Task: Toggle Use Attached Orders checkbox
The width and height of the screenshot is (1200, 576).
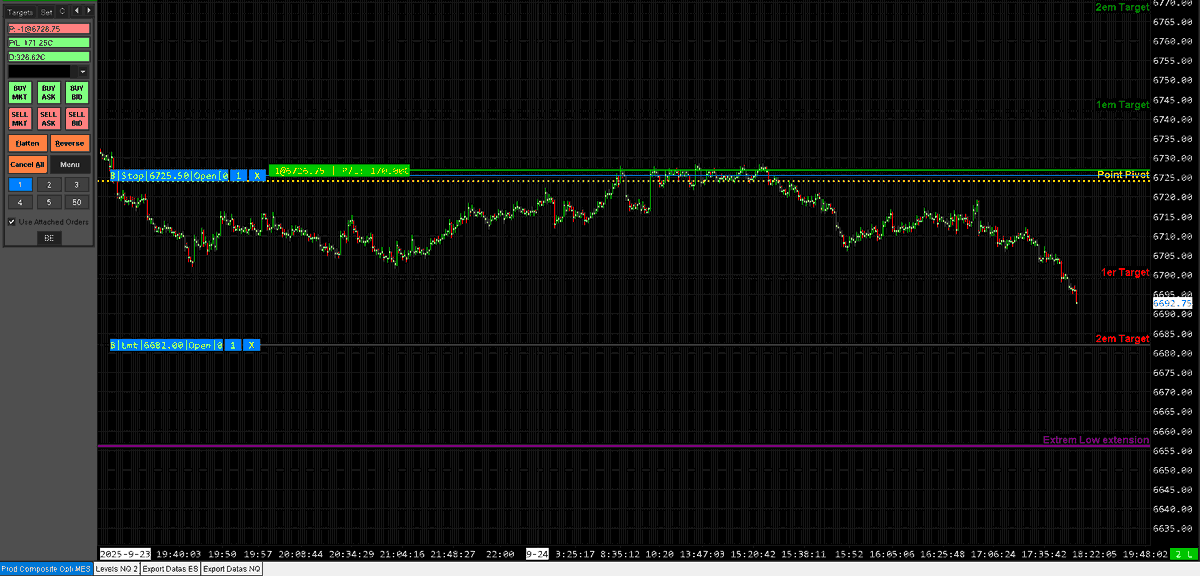Action: pos(12,222)
